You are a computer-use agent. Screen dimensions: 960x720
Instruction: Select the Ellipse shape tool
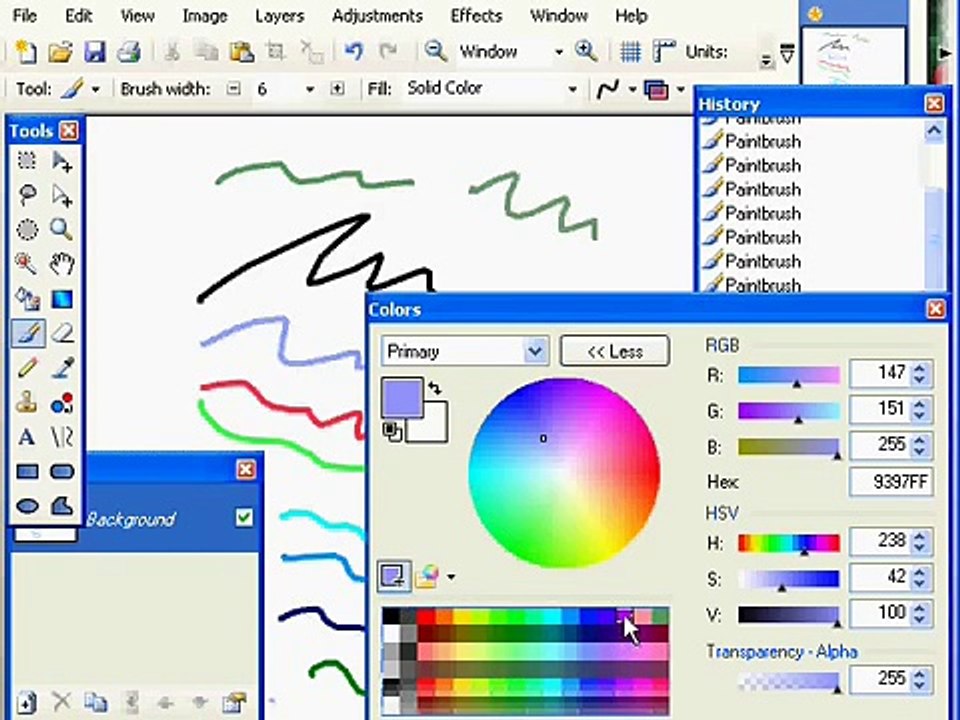[x=27, y=506]
